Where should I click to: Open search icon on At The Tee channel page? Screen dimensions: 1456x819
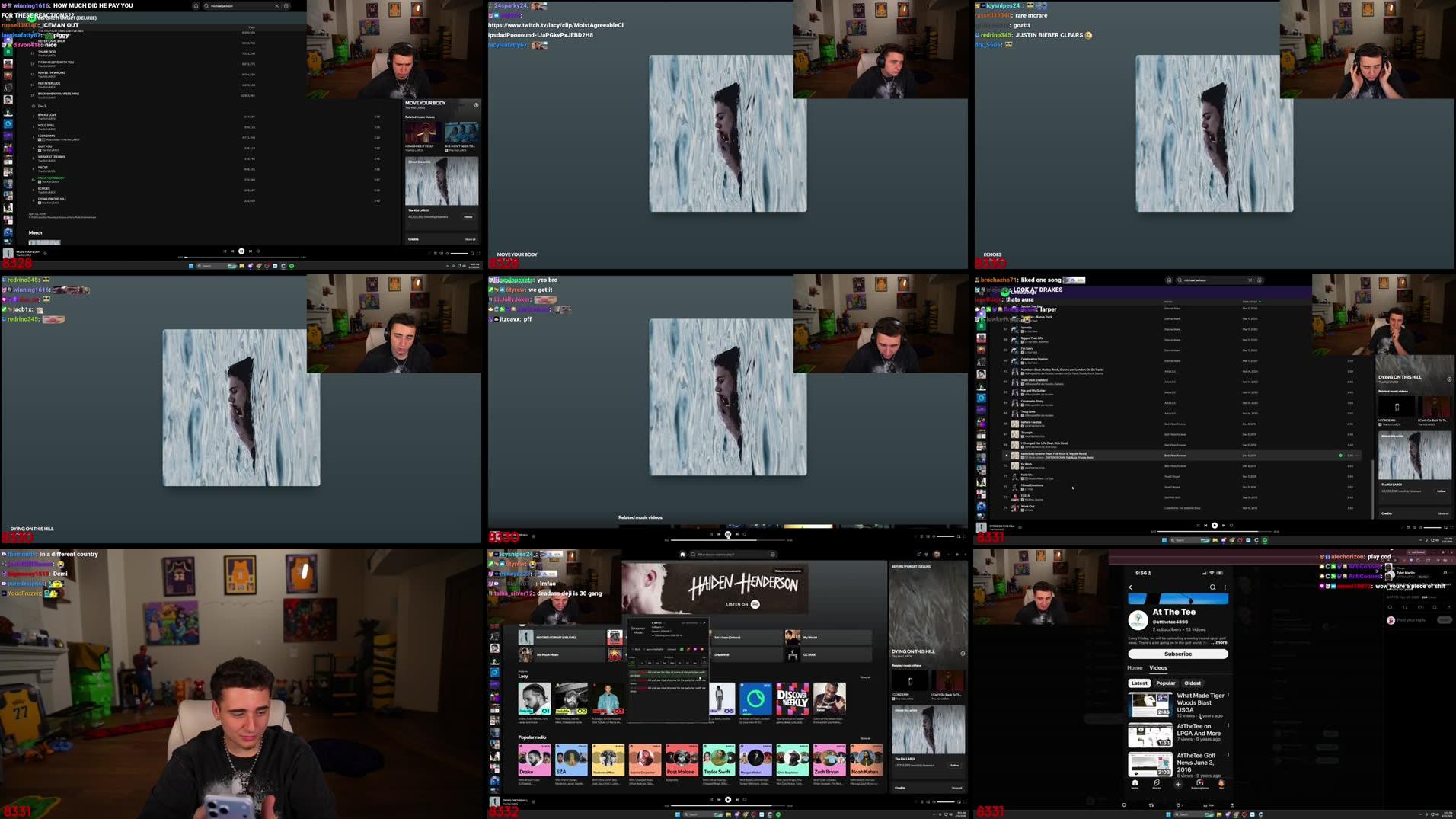(1212, 587)
